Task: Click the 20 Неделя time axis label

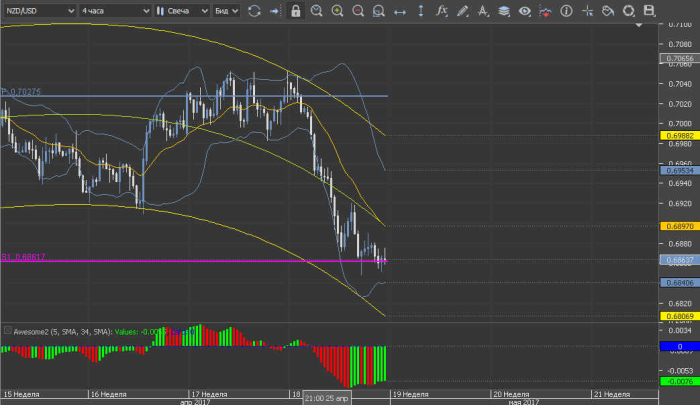Action: pos(511,394)
